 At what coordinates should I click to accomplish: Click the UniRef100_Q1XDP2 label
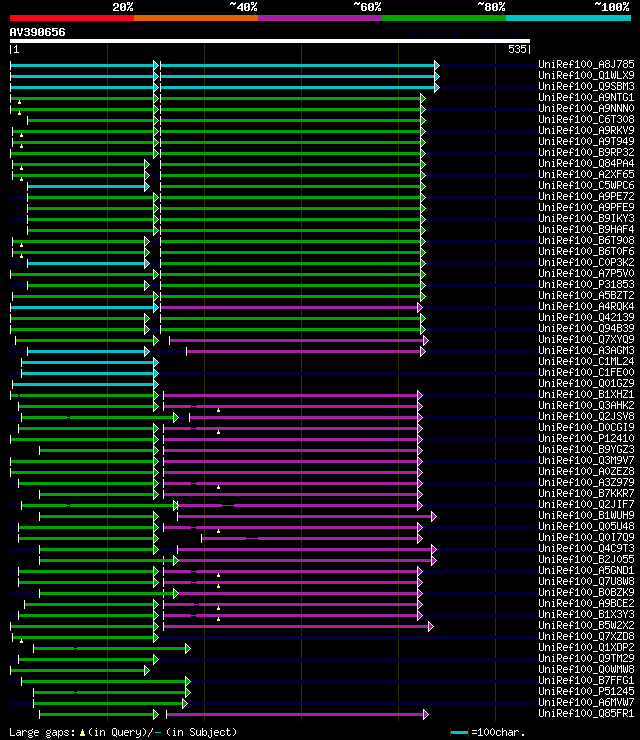point(586,647)
